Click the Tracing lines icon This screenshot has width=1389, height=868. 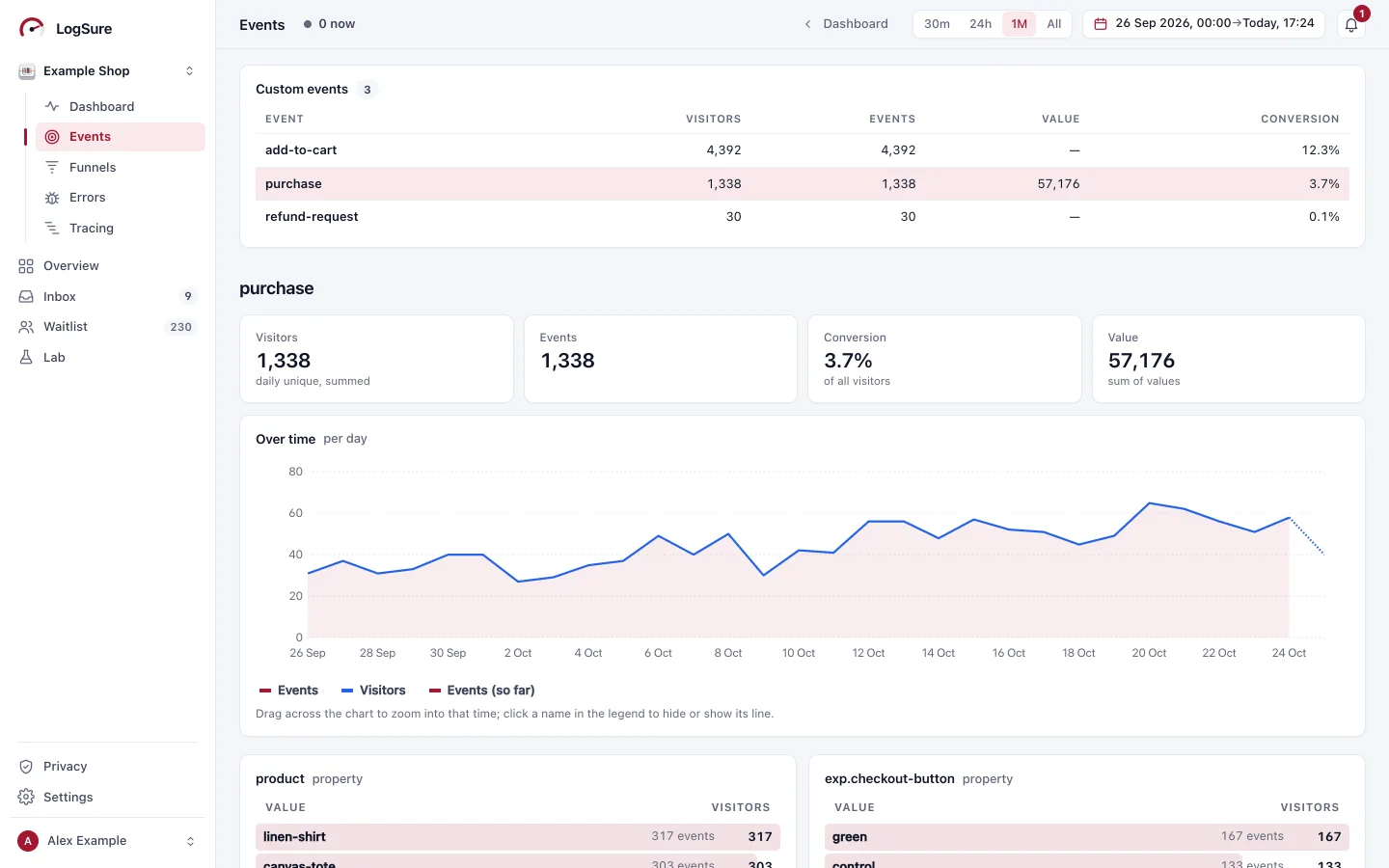(52, 229)
